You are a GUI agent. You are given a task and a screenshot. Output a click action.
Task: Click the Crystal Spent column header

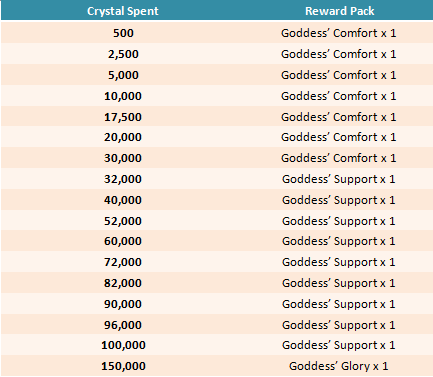123,11
